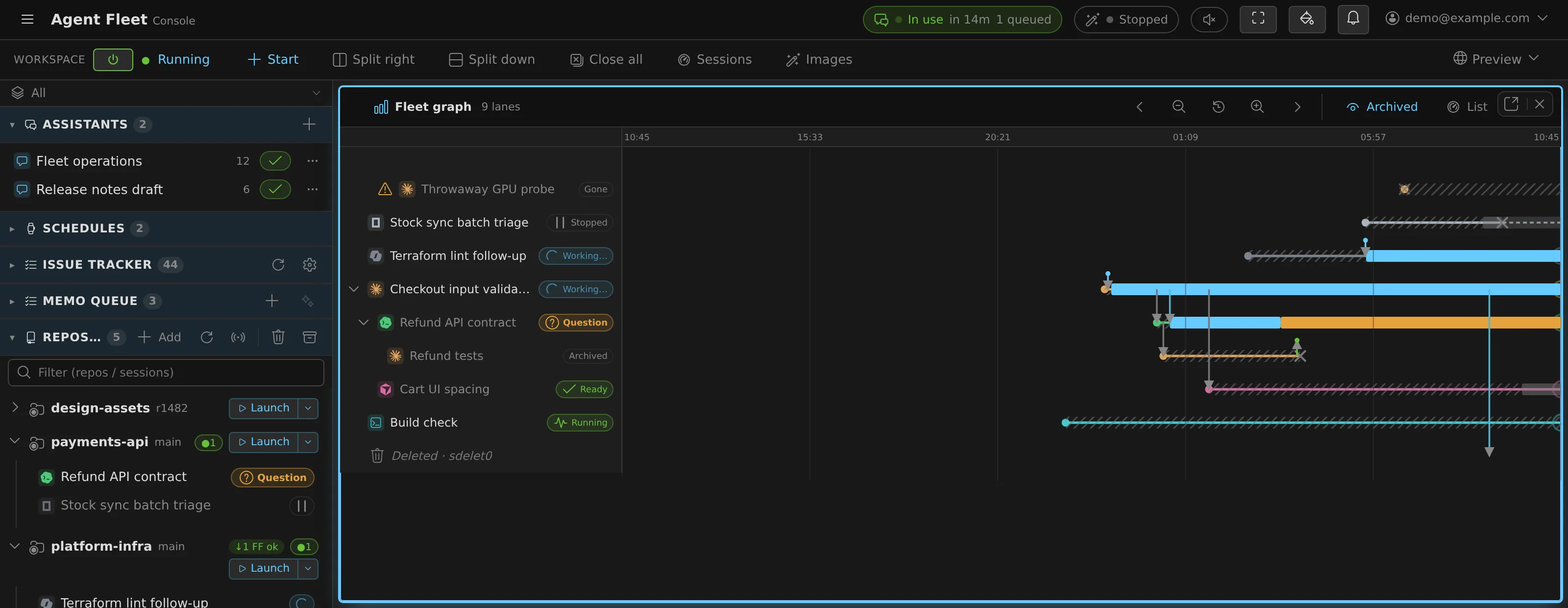Pop out the Fleet graph panel

coord(1511,104)
